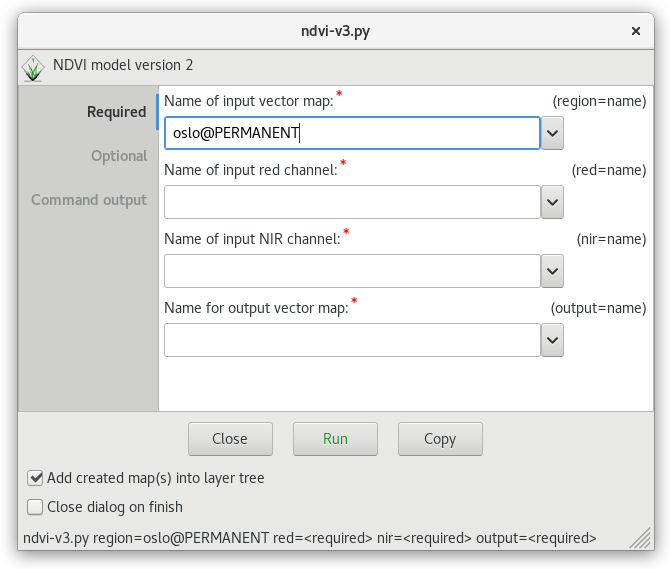Expand the output vector map dropdown
The width and height of the screenshot is (670, 569).
coord(552,340)
